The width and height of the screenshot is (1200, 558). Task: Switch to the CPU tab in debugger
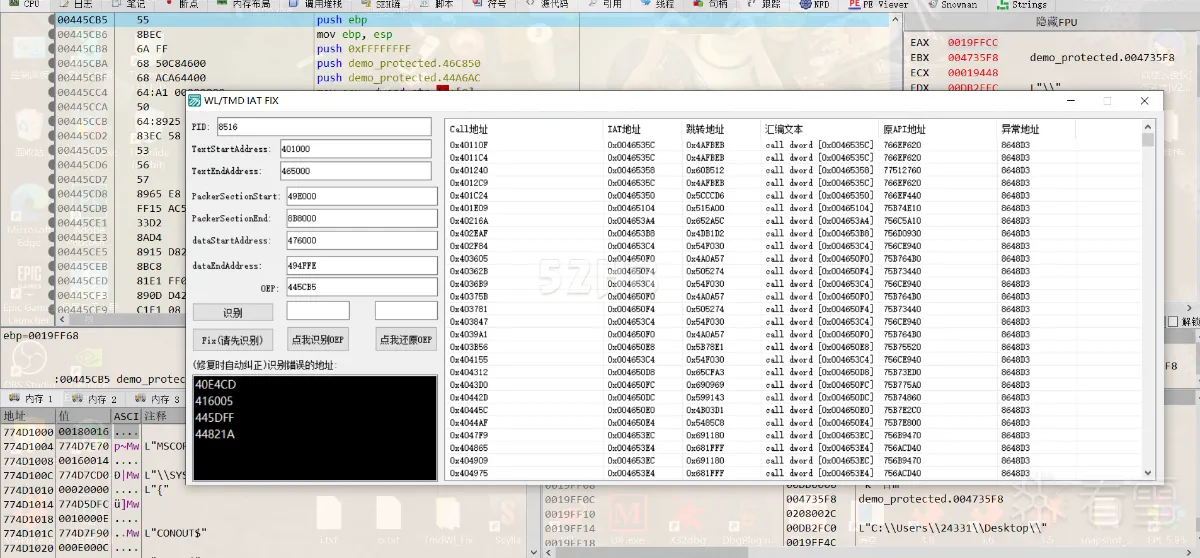point(24,4)
